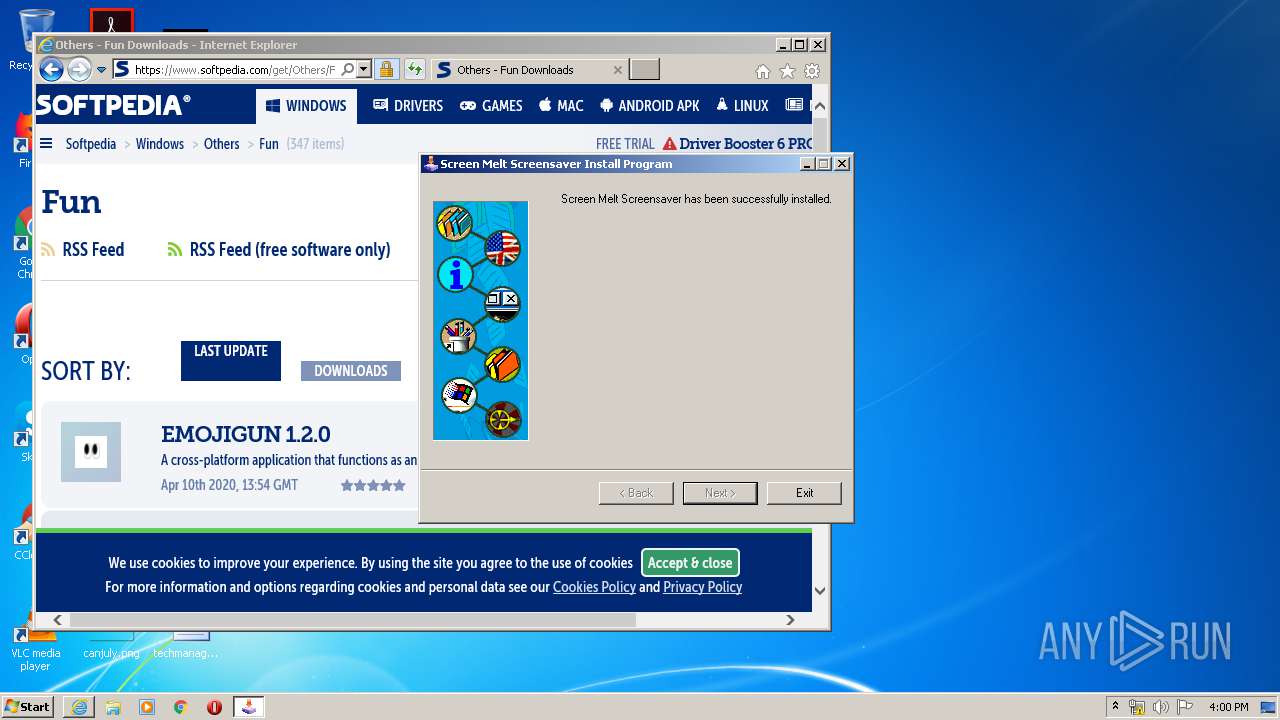This screenshot has height=720, width=1280.
Task: Click Exit in Screen Melt installer
Action: 804,493
